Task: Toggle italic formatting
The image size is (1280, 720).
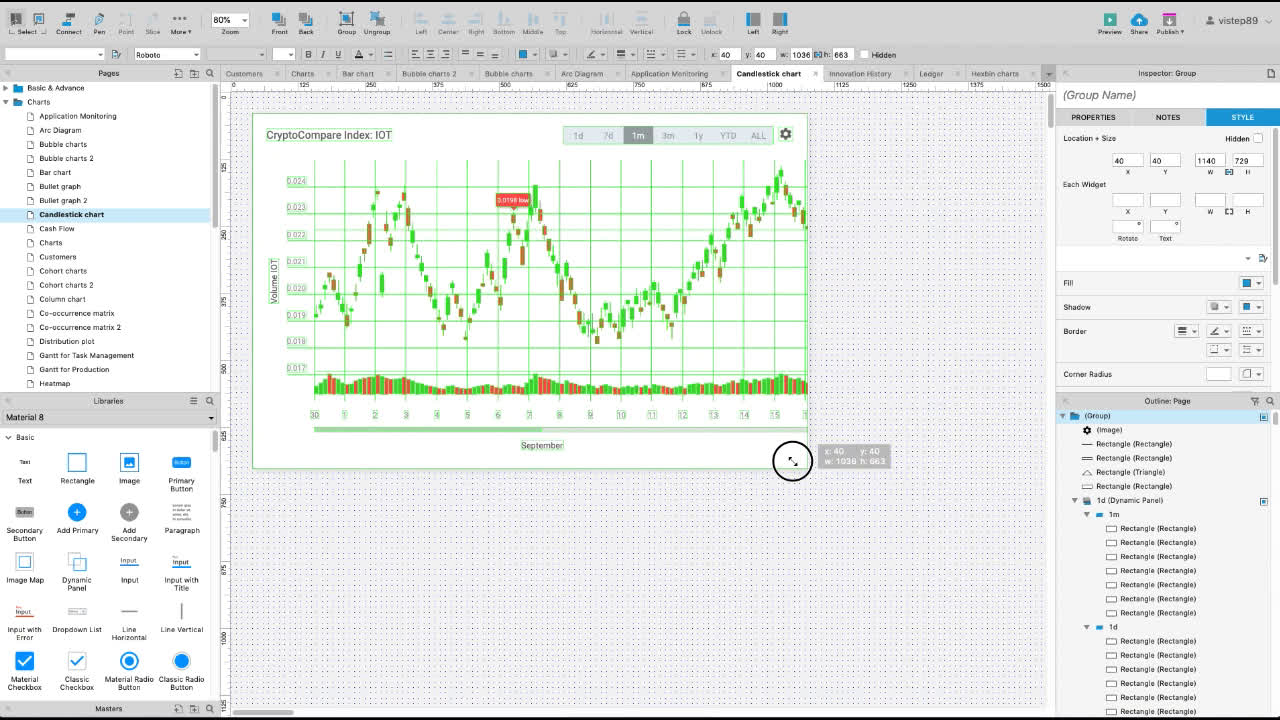Action: 323,55
